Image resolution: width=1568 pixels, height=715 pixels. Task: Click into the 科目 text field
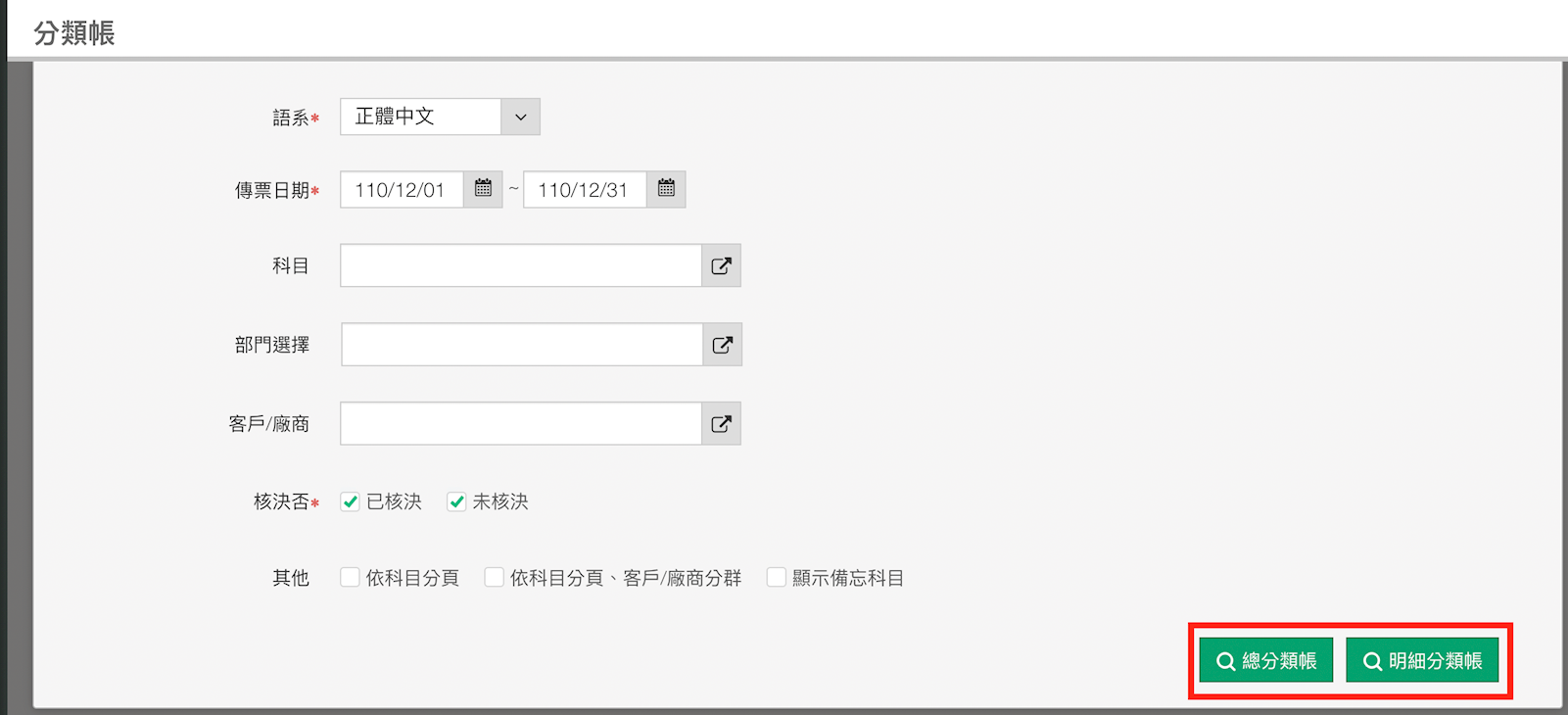(x=520, y=265)
